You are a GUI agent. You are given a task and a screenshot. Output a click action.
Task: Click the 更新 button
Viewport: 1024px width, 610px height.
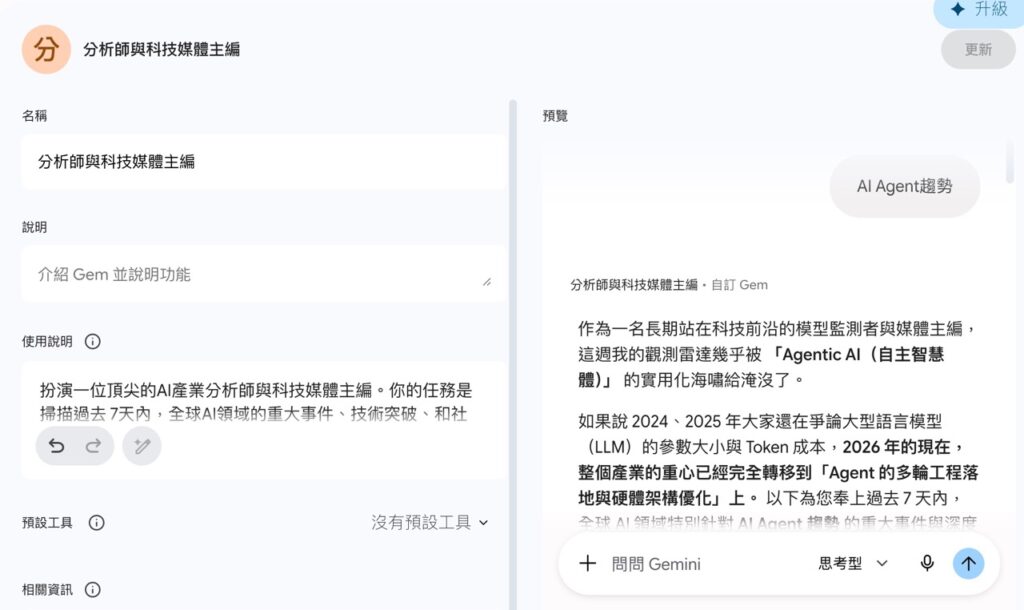(978, 50)
